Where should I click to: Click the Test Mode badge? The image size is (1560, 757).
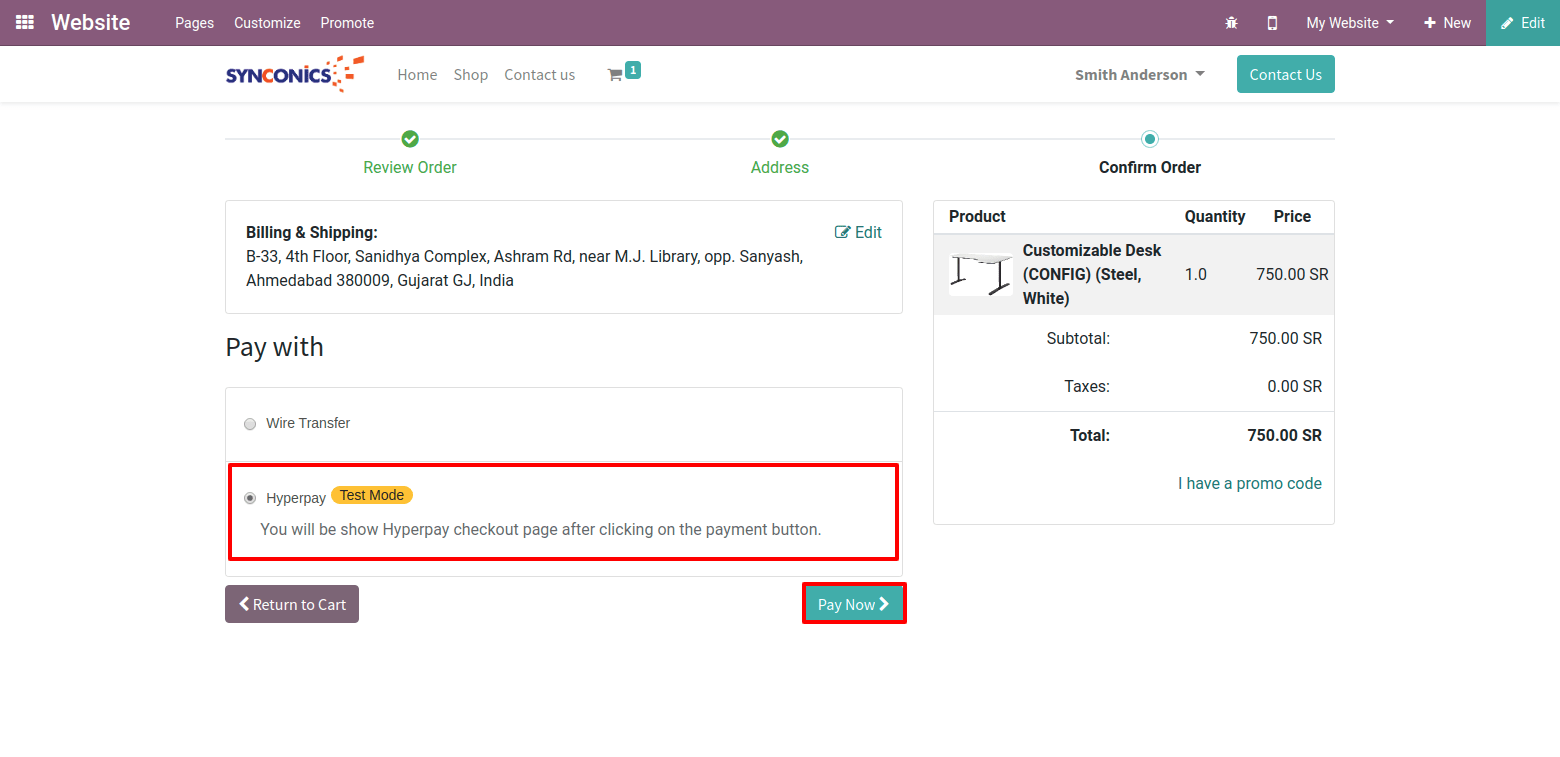372,495
